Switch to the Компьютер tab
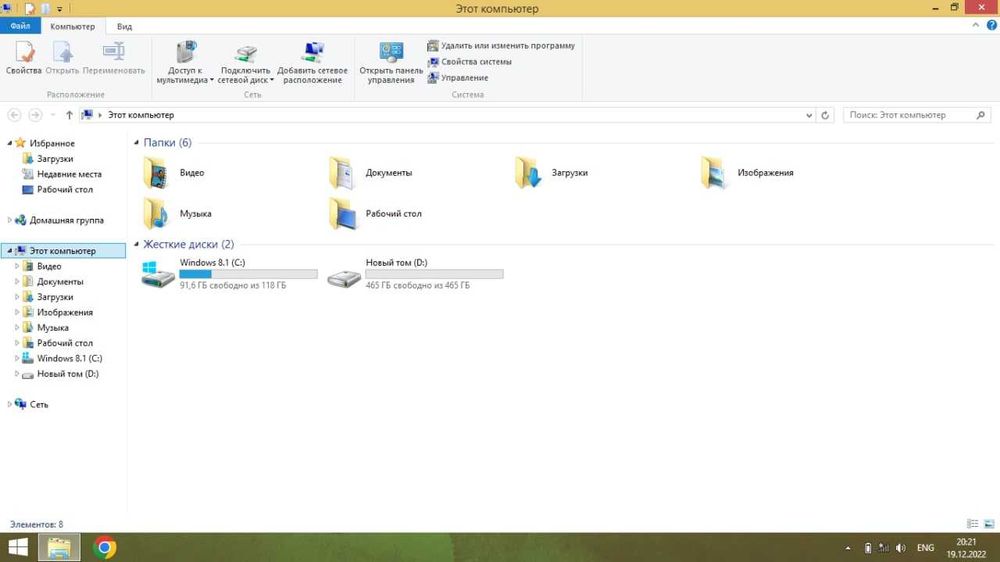This screenshot has width=1000, height=562. pos(73,26)
